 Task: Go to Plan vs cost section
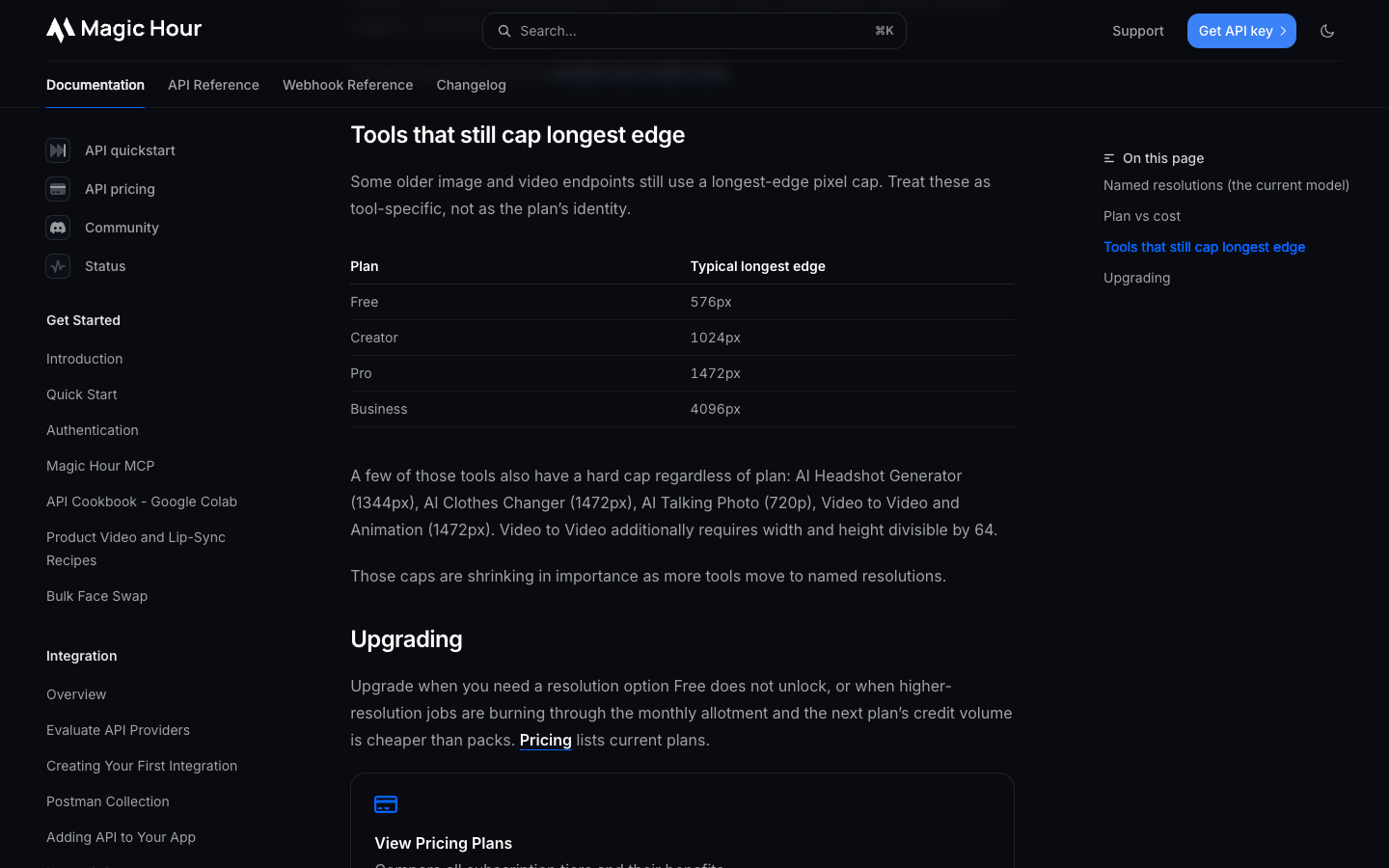(x=1142, y=216)
